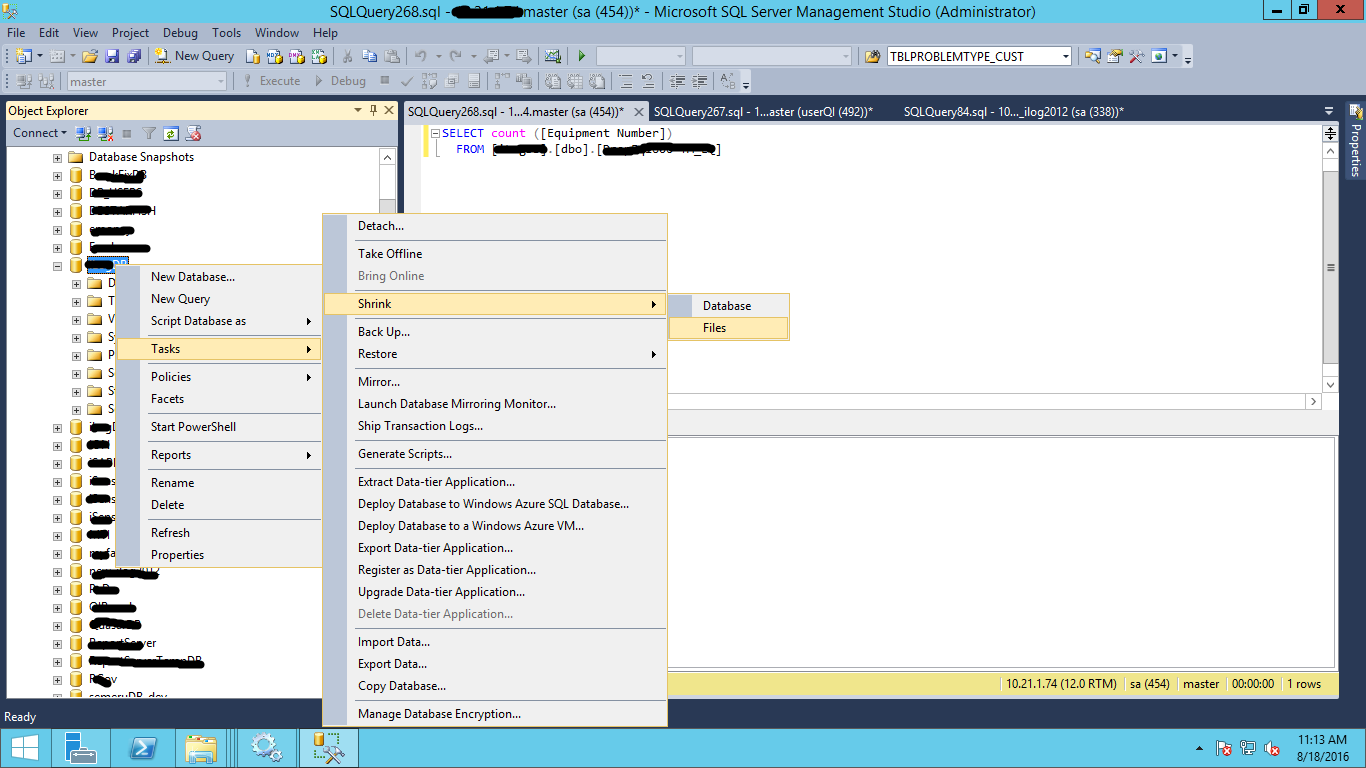Open the TBLPROBLEMTYPE_CUST find combo box
Image resolution: width=1366 pixels, height=768 pixels.
979,56
